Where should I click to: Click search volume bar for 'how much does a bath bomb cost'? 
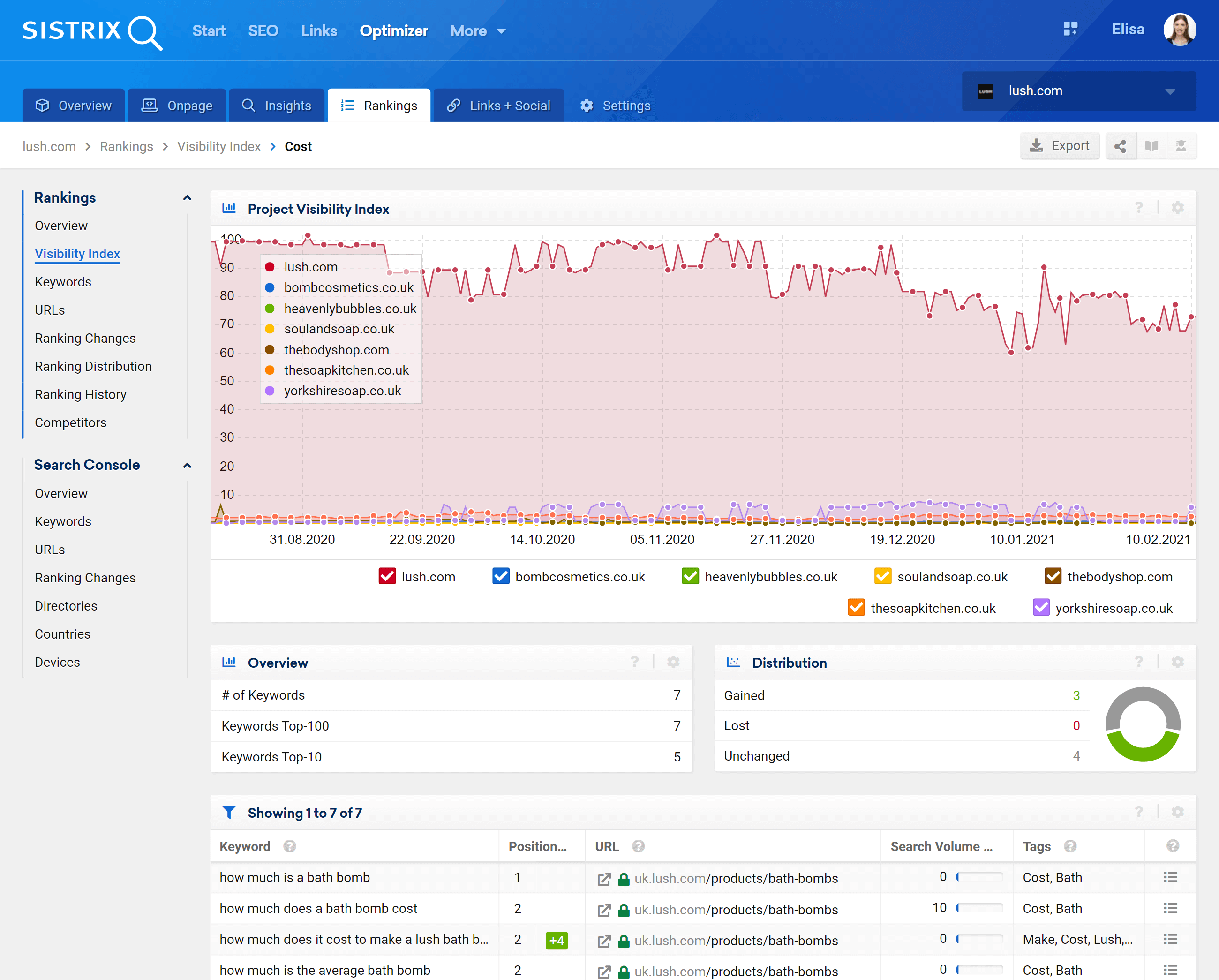tap(979, 908)
